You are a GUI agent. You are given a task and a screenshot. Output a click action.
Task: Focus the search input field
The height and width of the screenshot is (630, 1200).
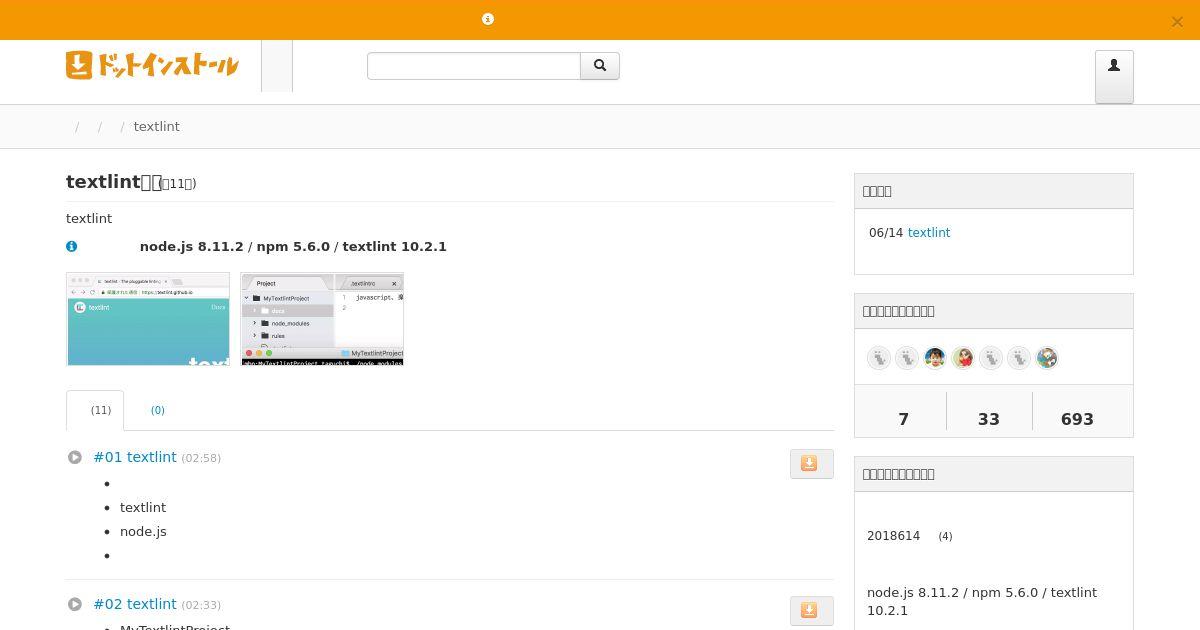[x=474, y=66]
